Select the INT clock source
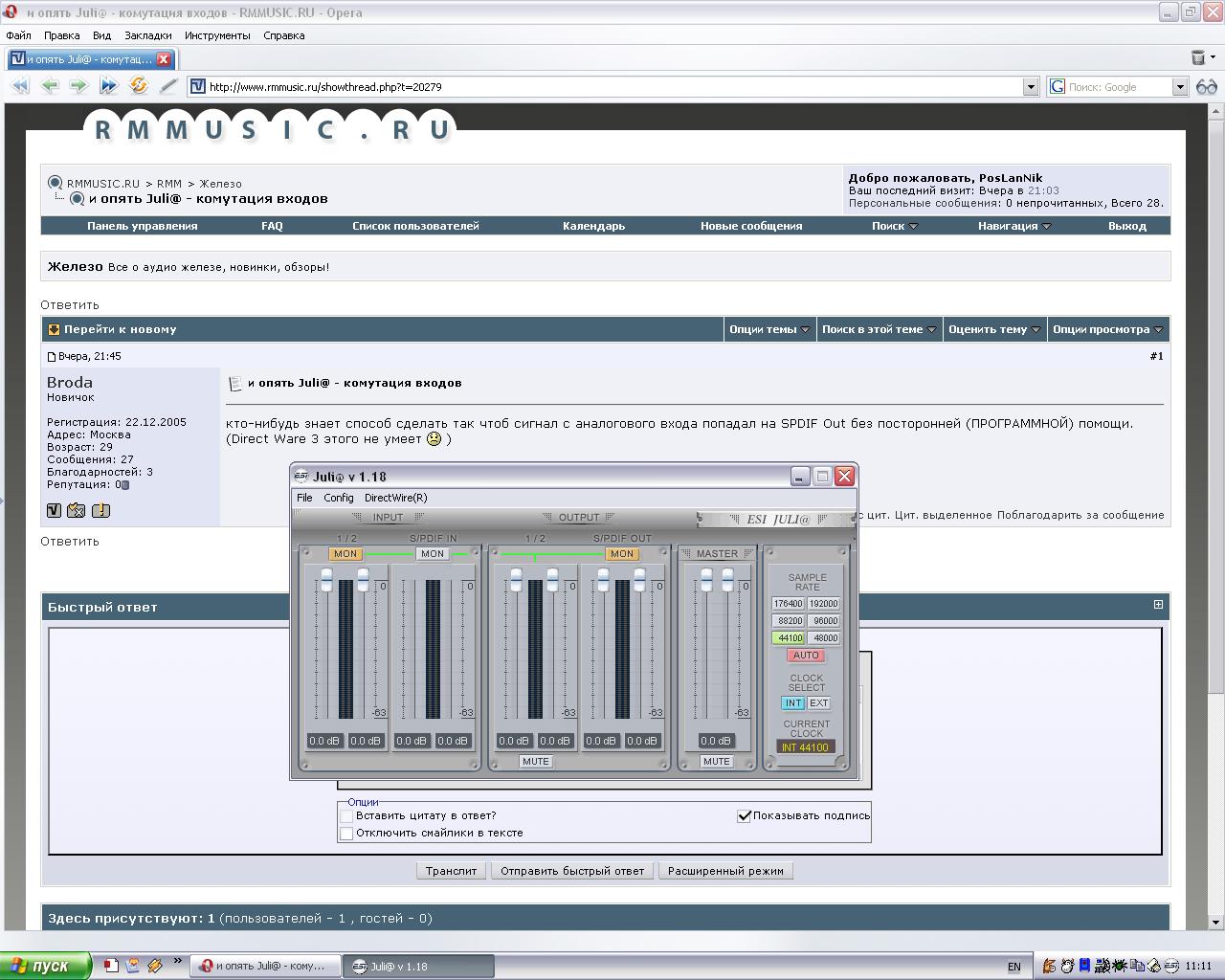The image size is (1225, 980). point(792,703)
